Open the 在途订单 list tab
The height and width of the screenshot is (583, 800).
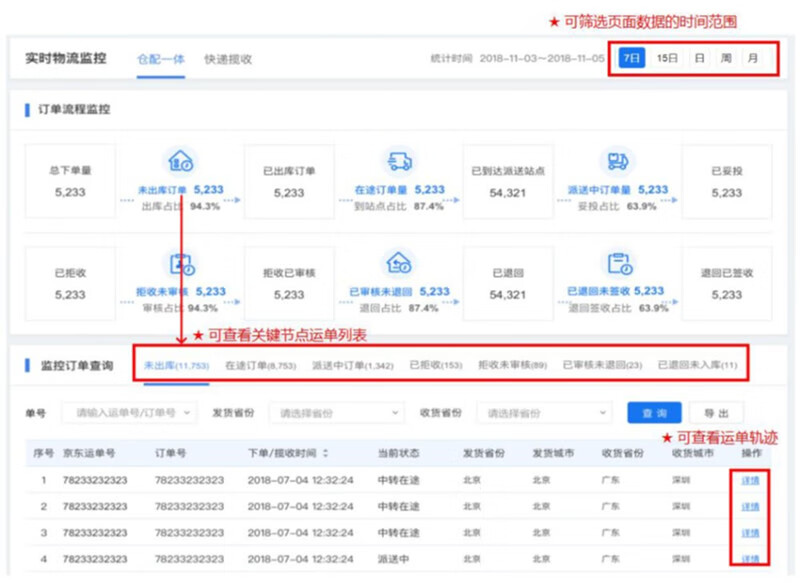(259, 365)
